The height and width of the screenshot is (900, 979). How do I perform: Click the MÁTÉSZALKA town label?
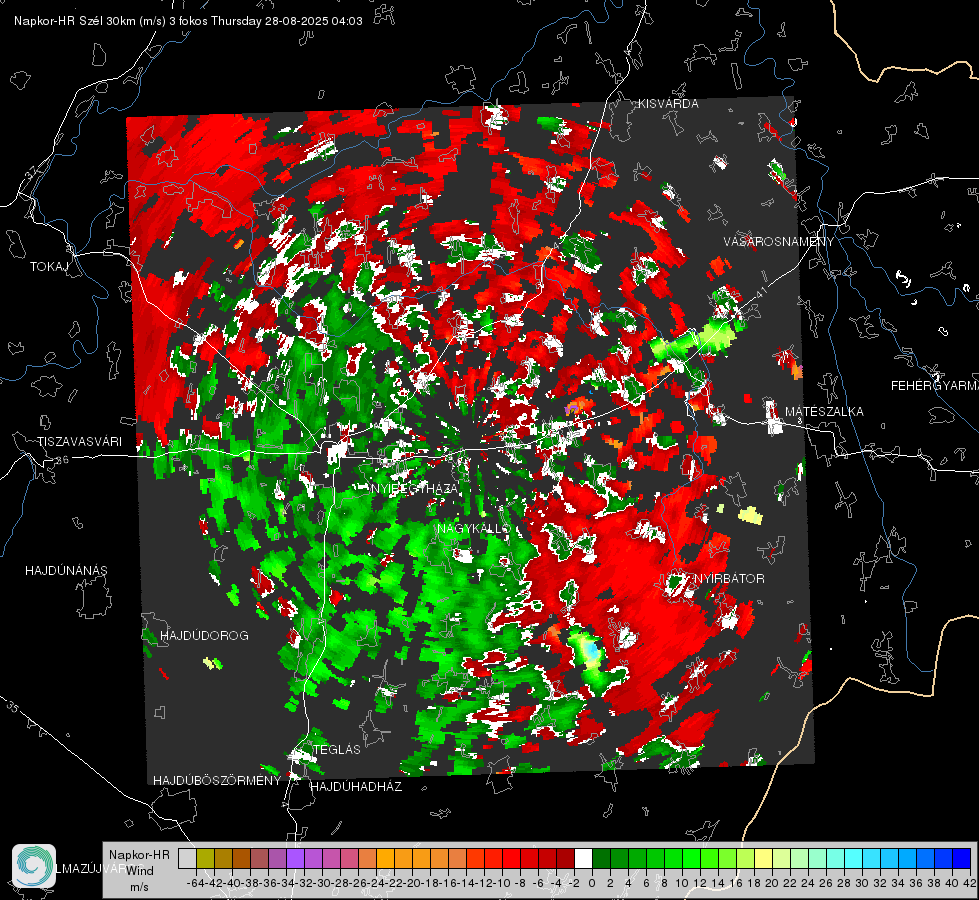click(x=824, y=412)
